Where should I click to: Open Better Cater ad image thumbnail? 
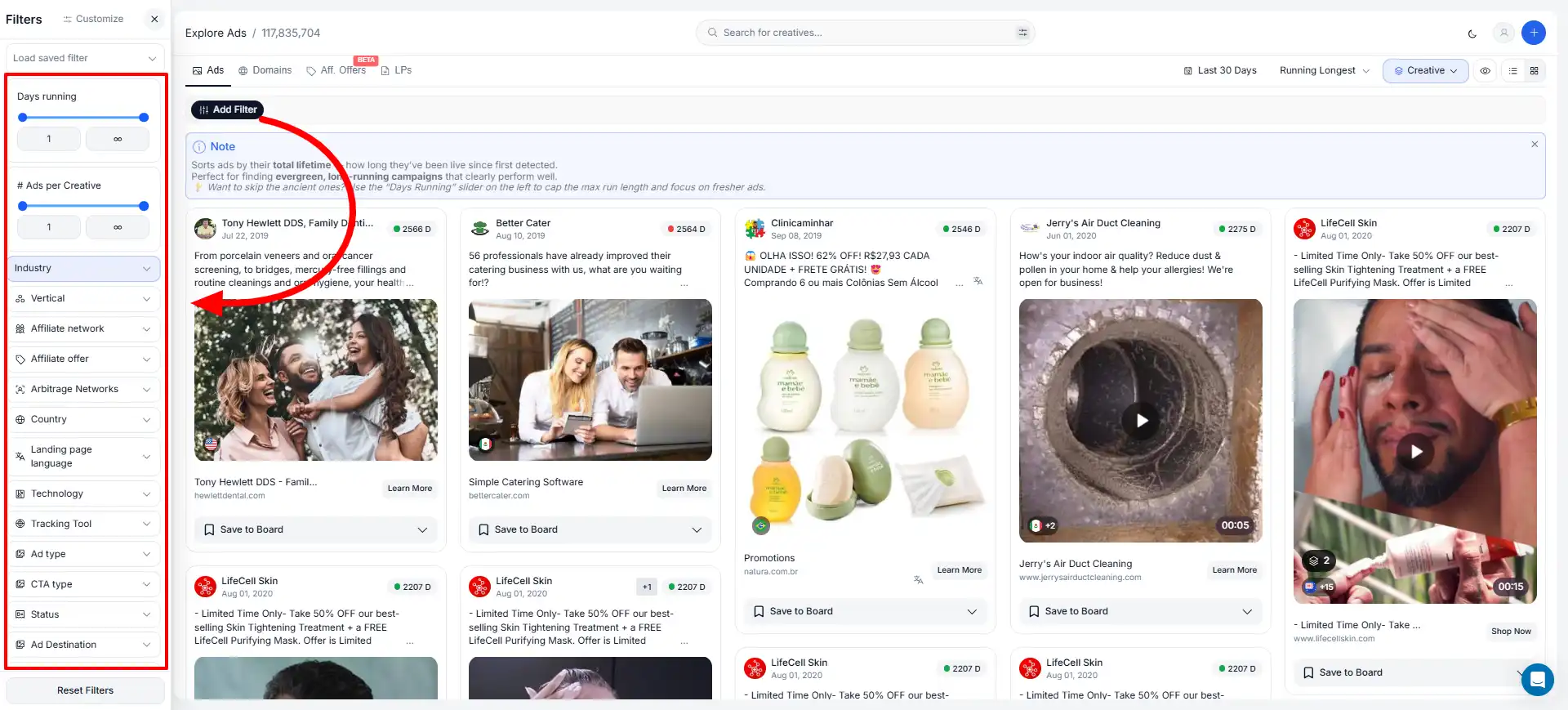click(x=590, y=380)
